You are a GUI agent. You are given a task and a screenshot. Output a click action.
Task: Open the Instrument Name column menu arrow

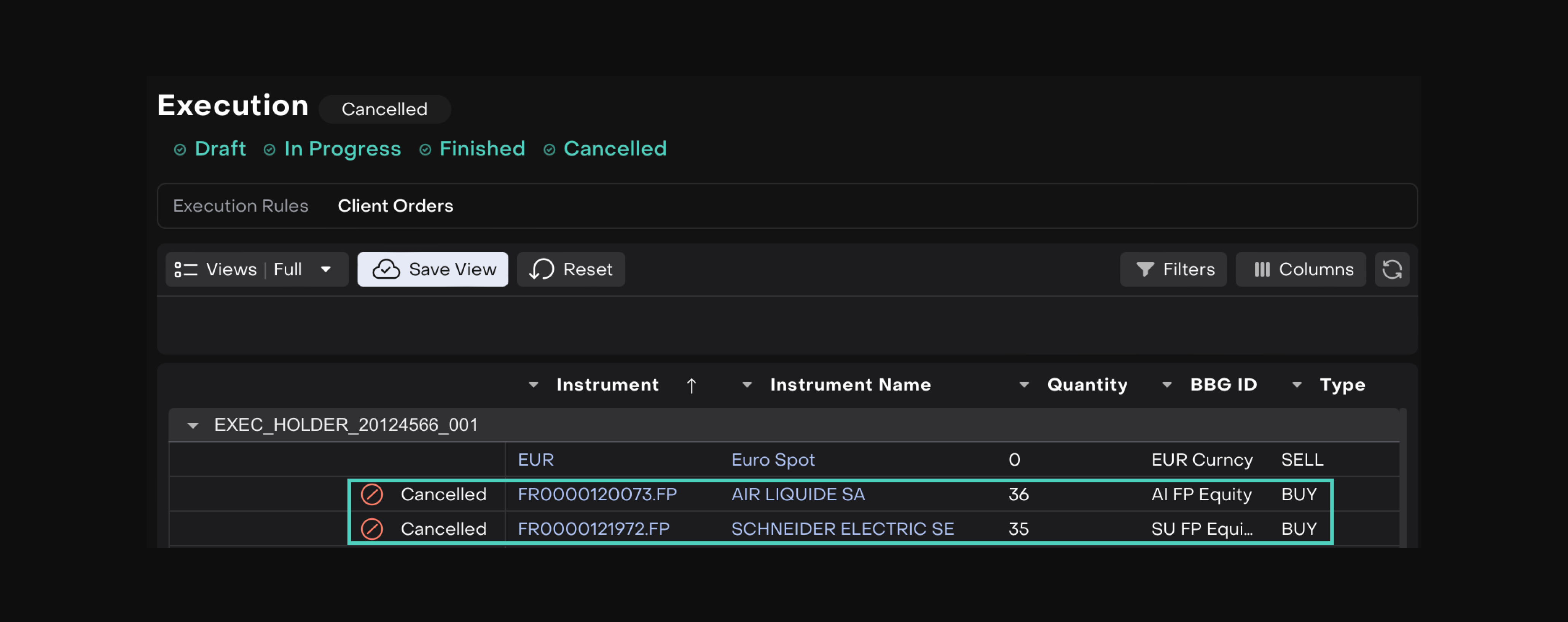coord(747,385)
